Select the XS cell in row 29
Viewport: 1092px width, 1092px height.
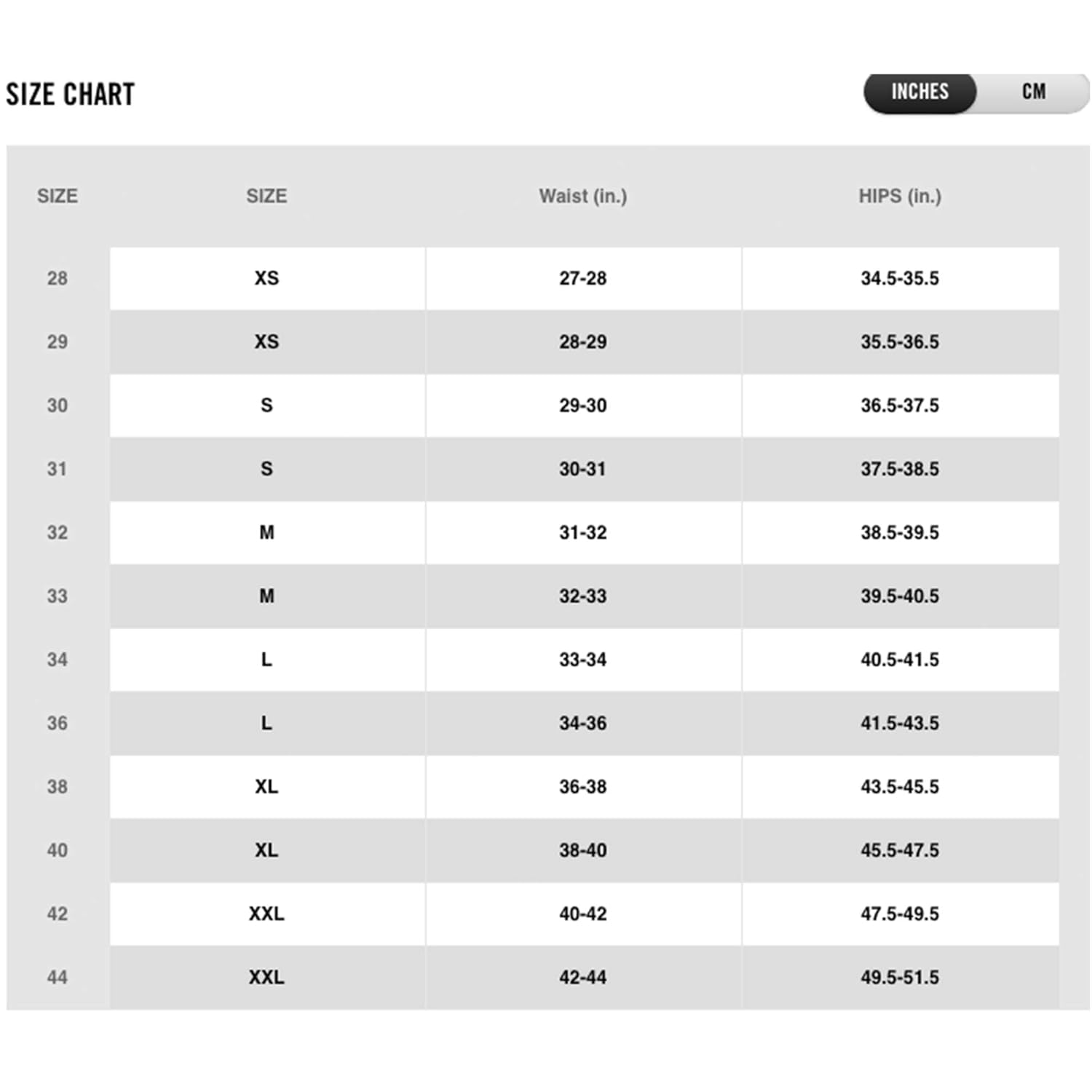pos(266,341)
